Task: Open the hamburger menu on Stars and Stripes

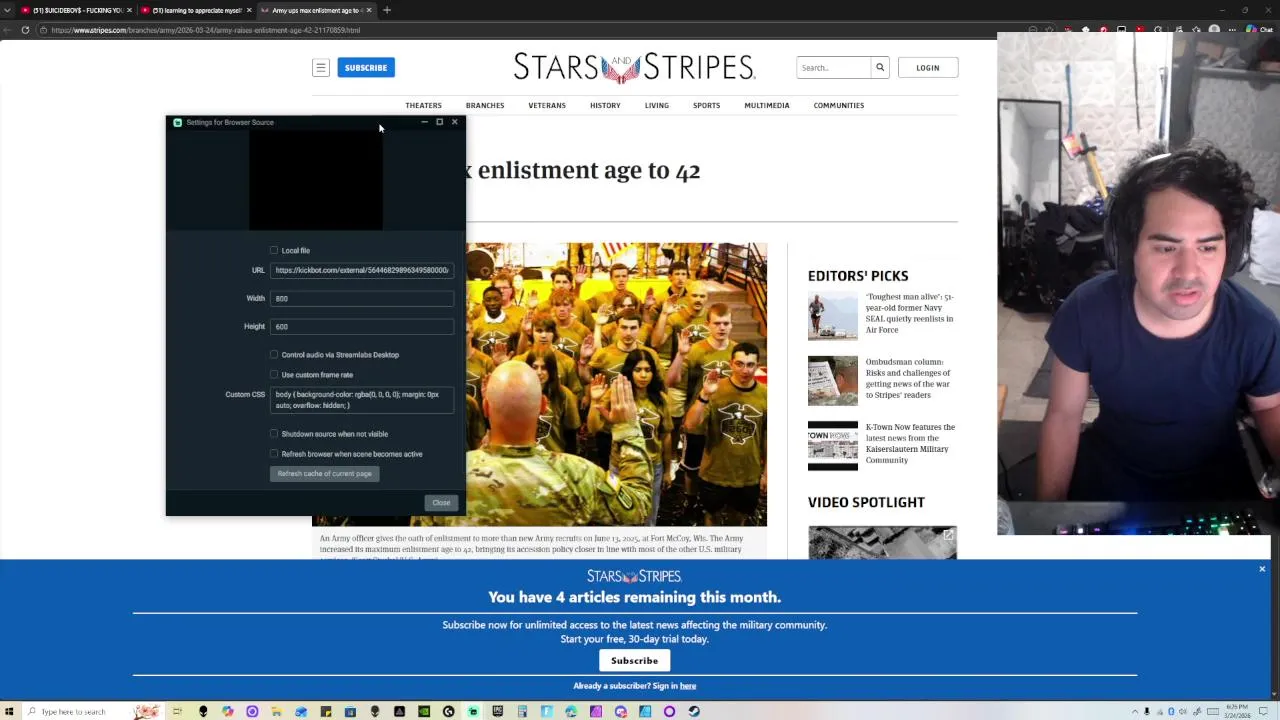Action: pos(321,68)
